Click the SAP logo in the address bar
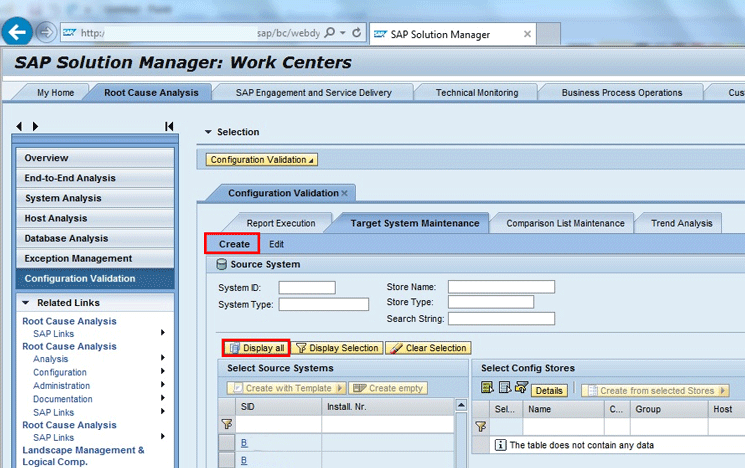The image size is (745, 468). click(69, 32)
